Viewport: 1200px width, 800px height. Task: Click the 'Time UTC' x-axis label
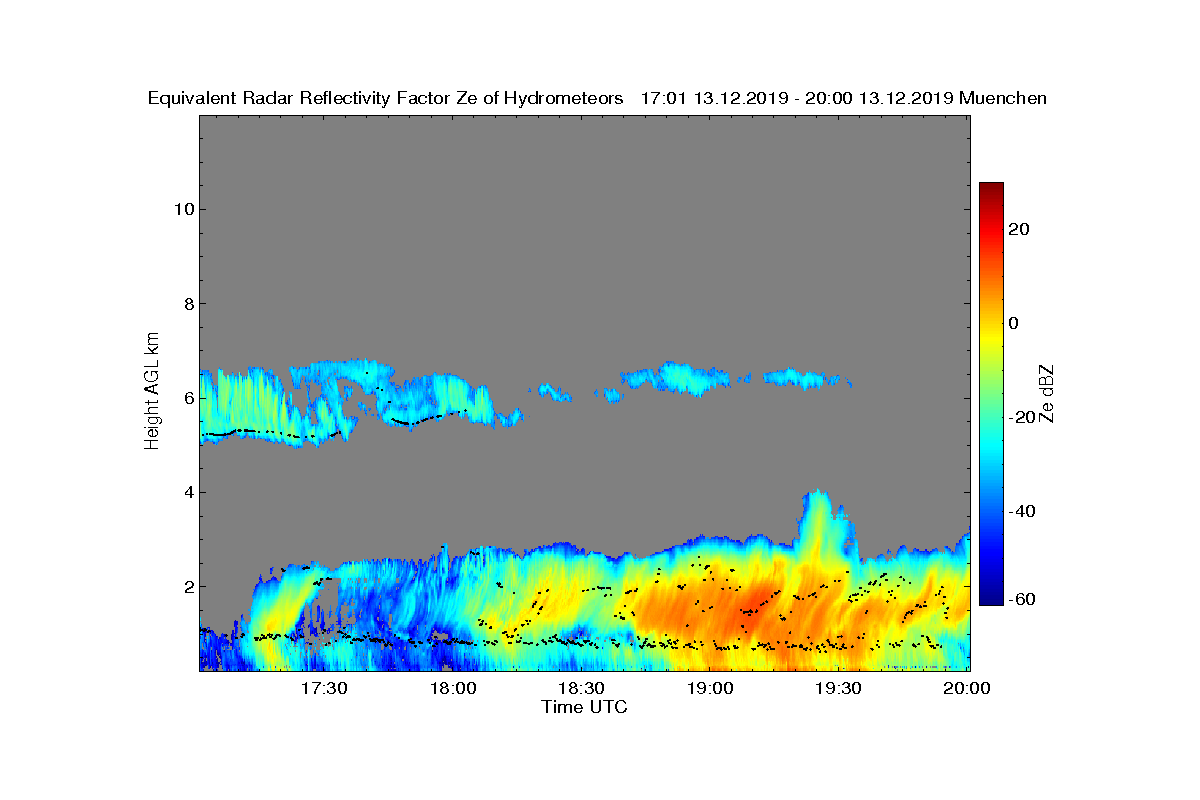585,707
